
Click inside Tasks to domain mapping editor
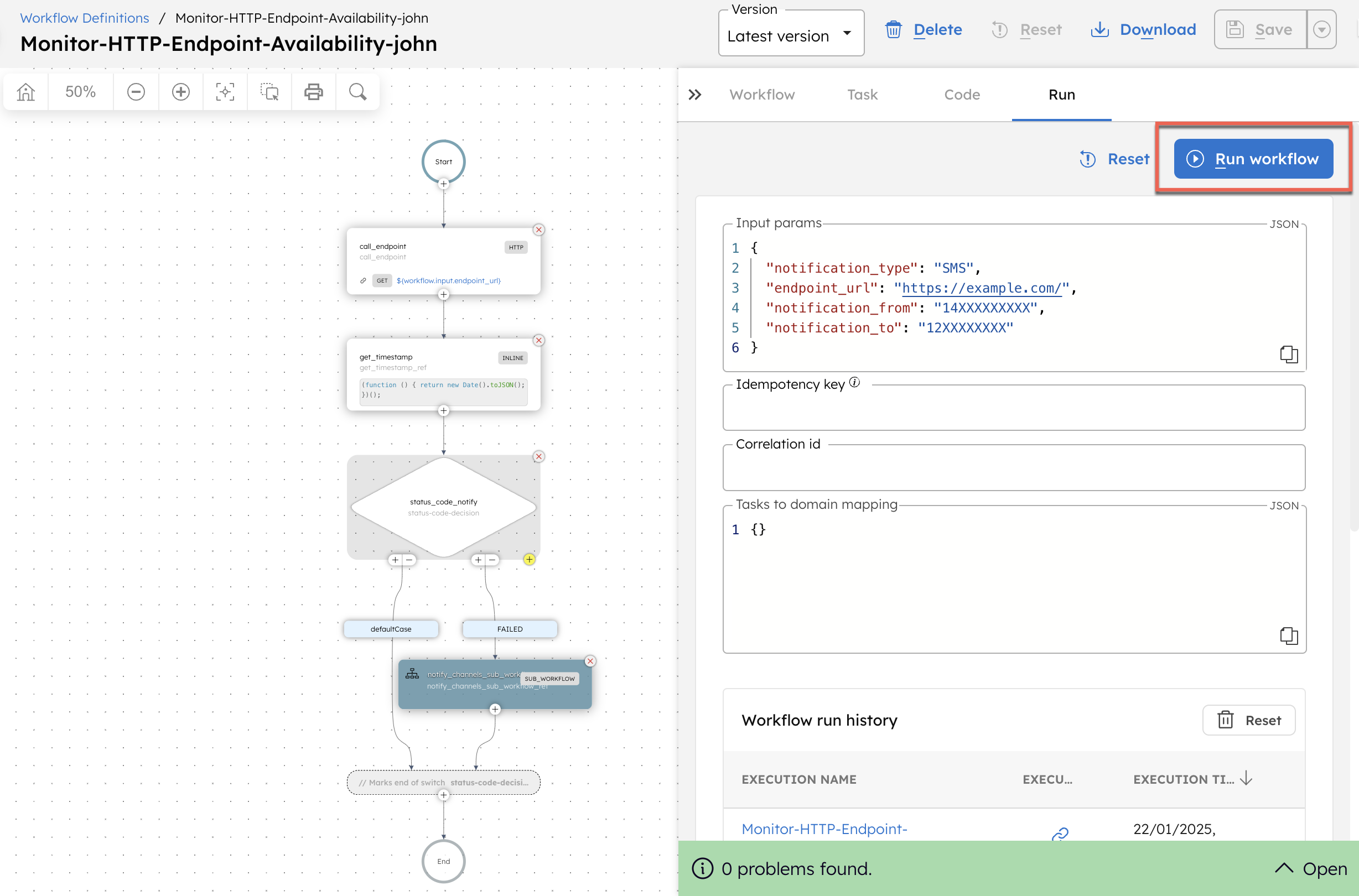1014,580
